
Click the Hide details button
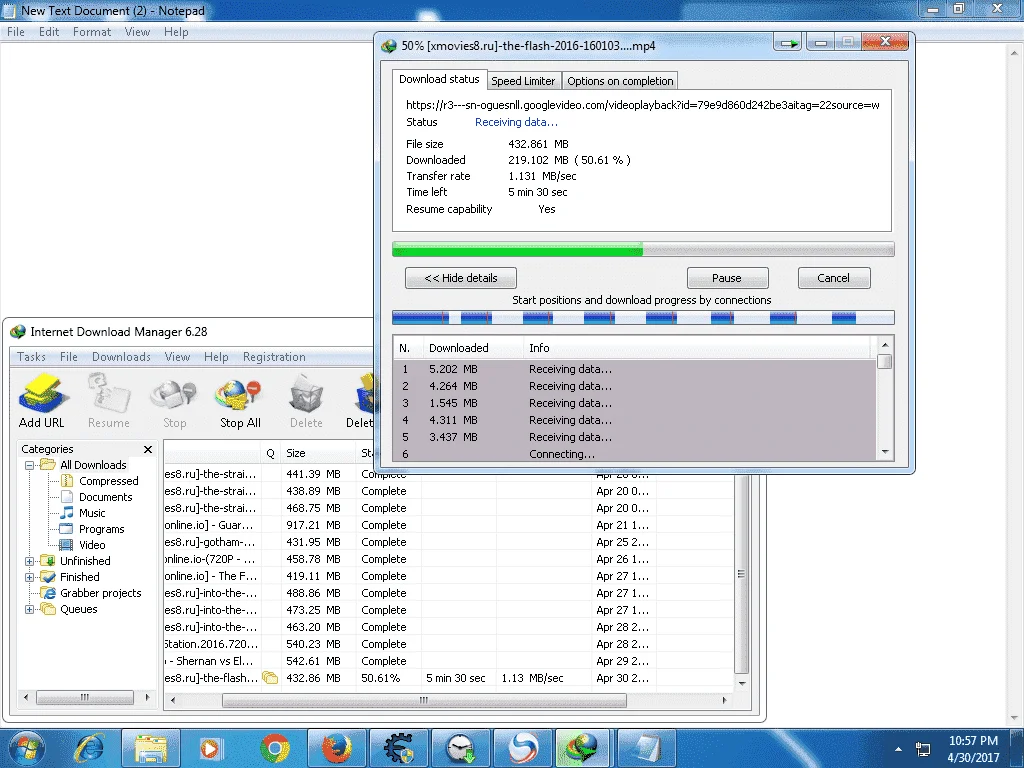460,278
